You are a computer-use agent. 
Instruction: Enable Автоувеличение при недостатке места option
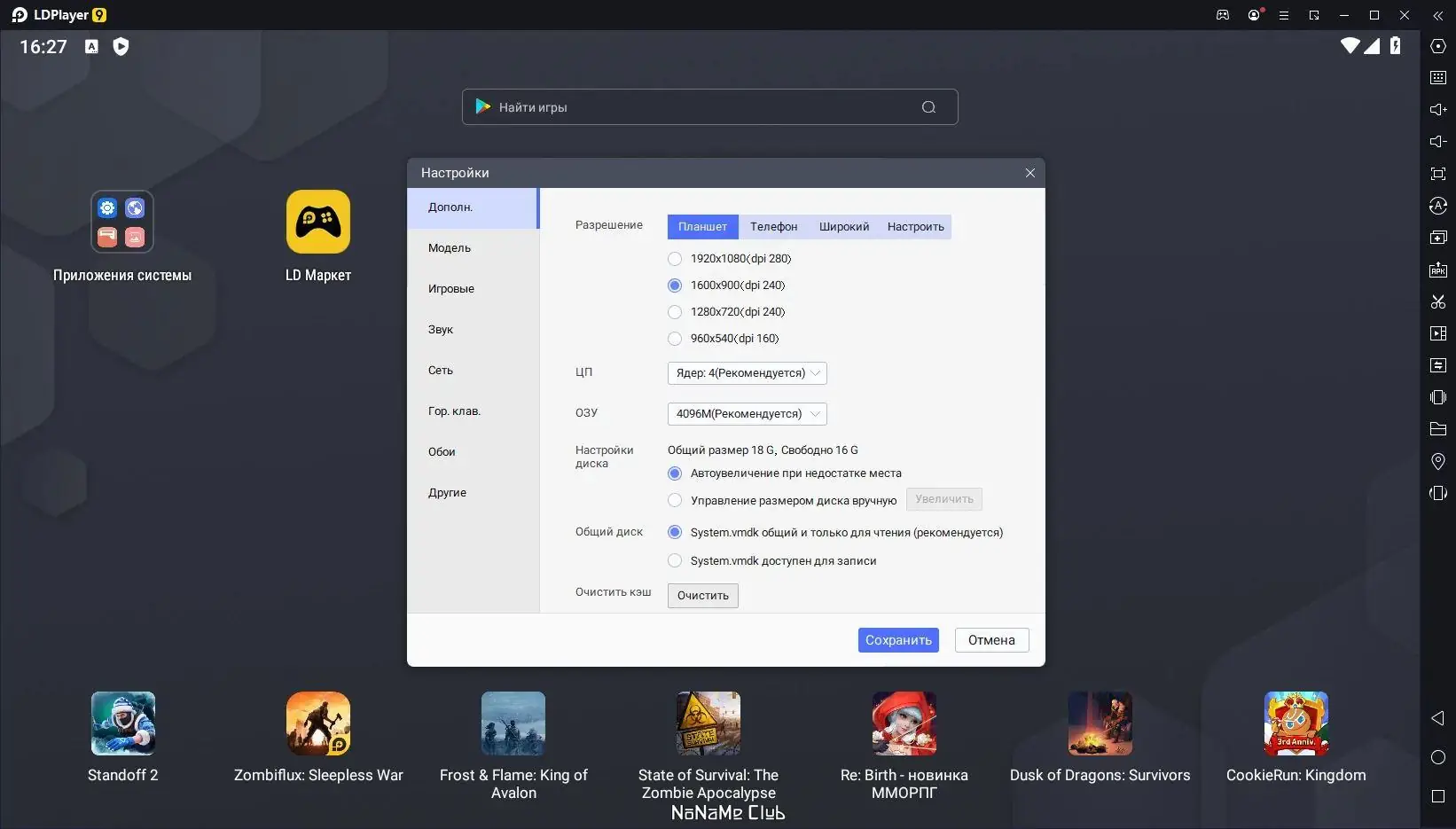[675, 473]
